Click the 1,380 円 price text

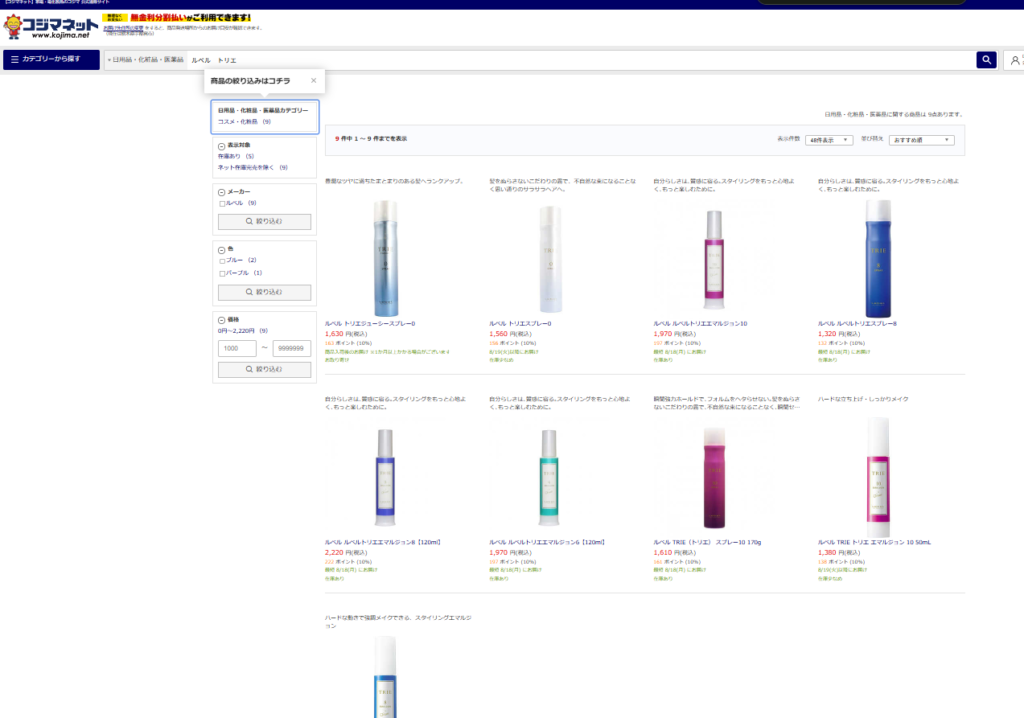(x=839, y=553)
